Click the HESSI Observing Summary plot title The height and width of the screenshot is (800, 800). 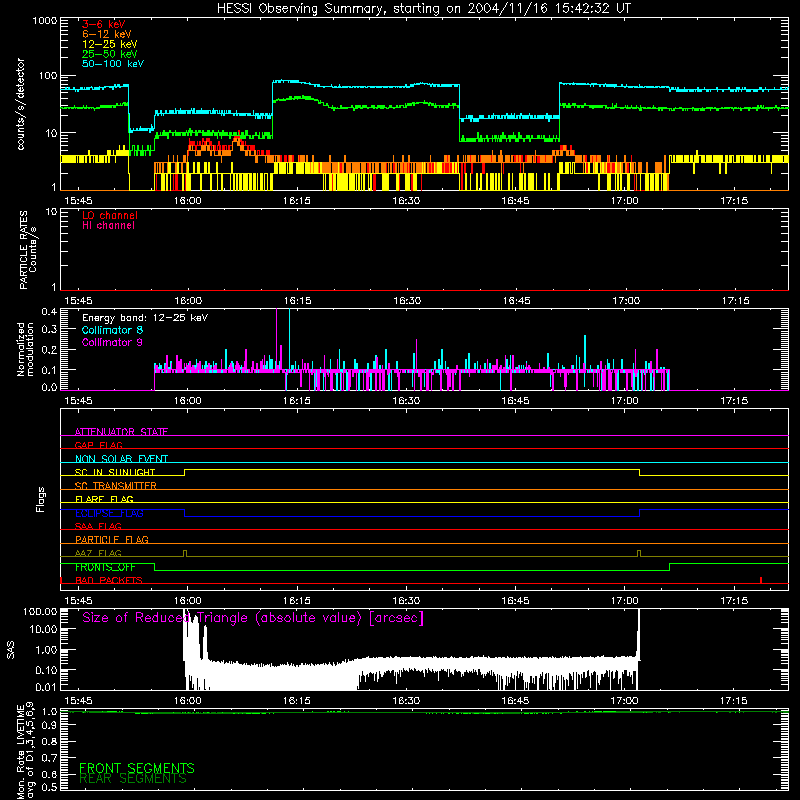pyautogui.click(x=423, y=8)
